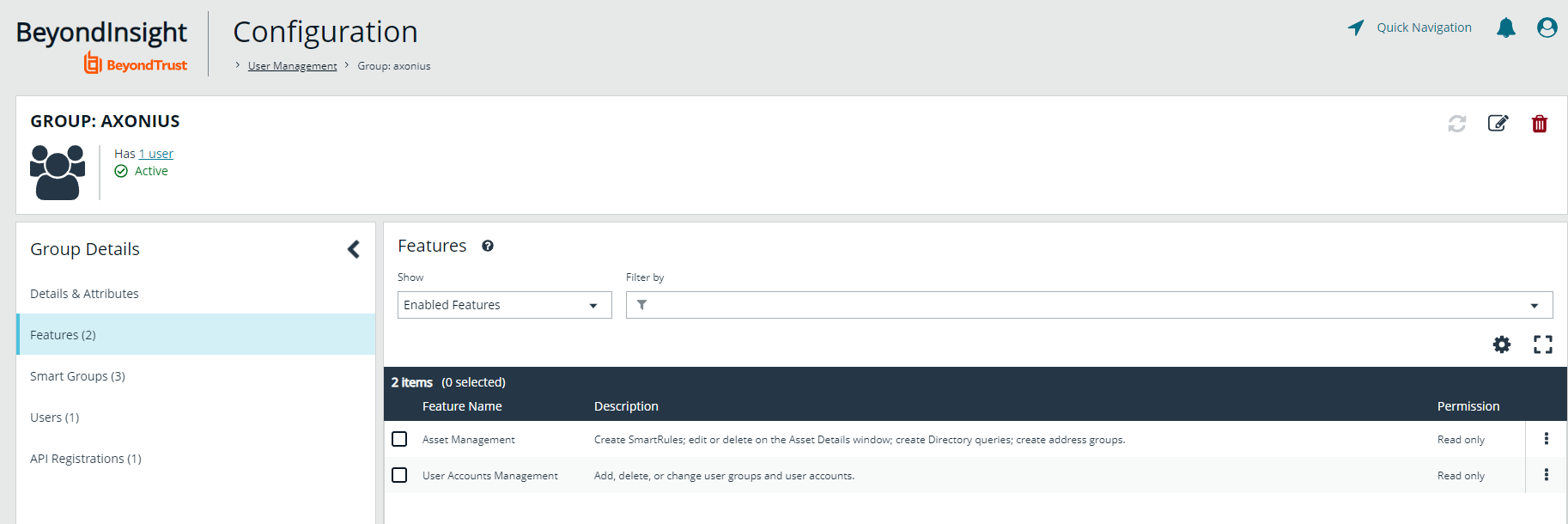Click the Asset Management description text

pyautogui.click(x=860, y=440)
